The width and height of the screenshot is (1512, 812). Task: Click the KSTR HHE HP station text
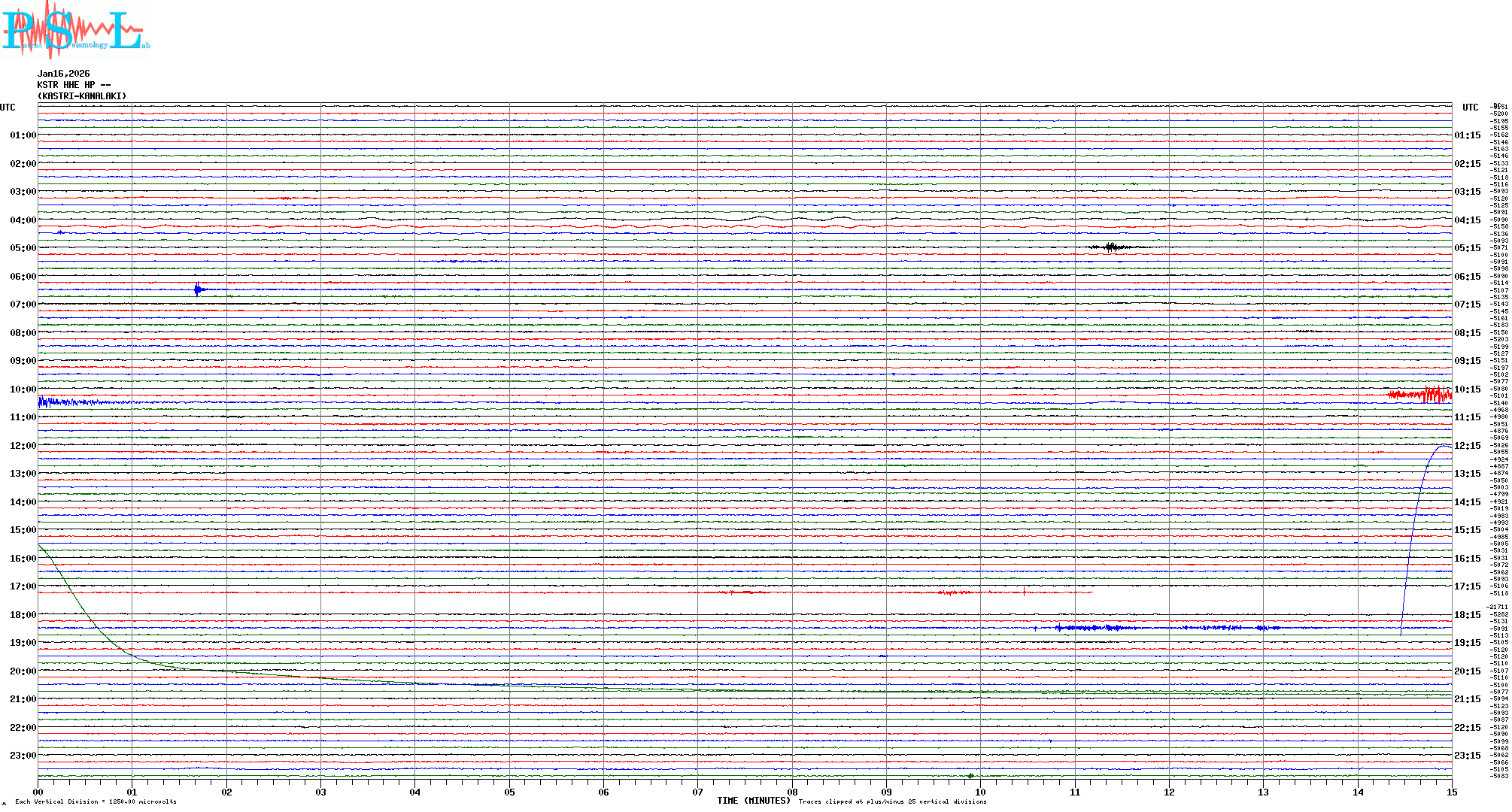74,85
